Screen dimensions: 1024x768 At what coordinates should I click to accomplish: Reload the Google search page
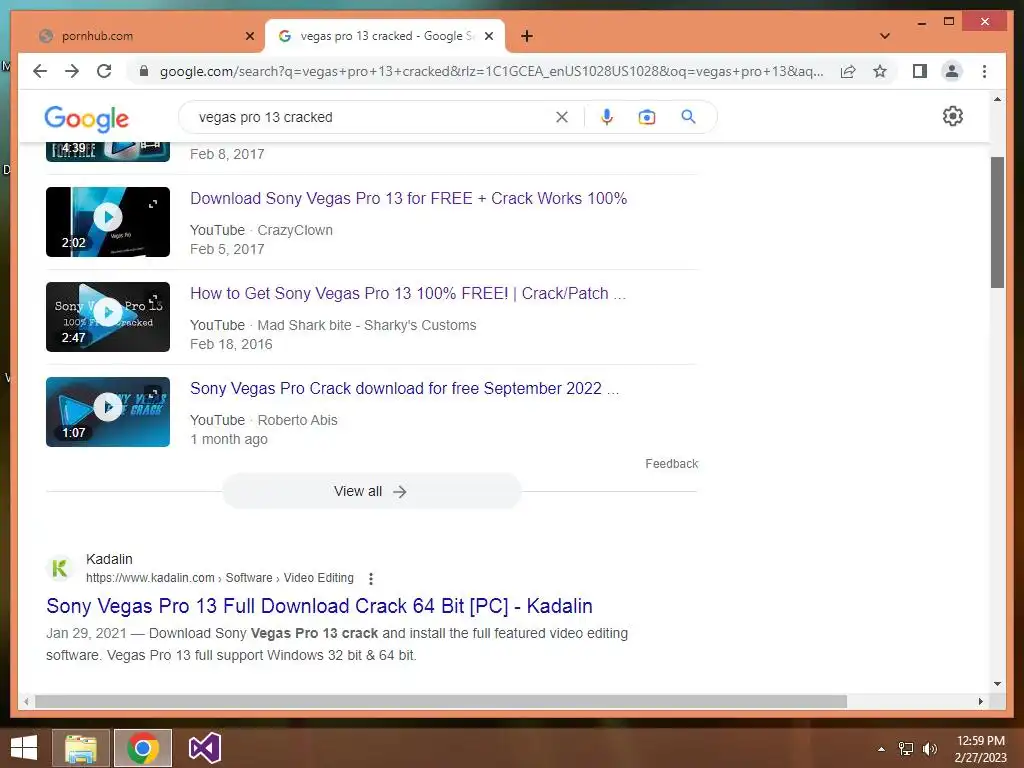tap(104, 71)
